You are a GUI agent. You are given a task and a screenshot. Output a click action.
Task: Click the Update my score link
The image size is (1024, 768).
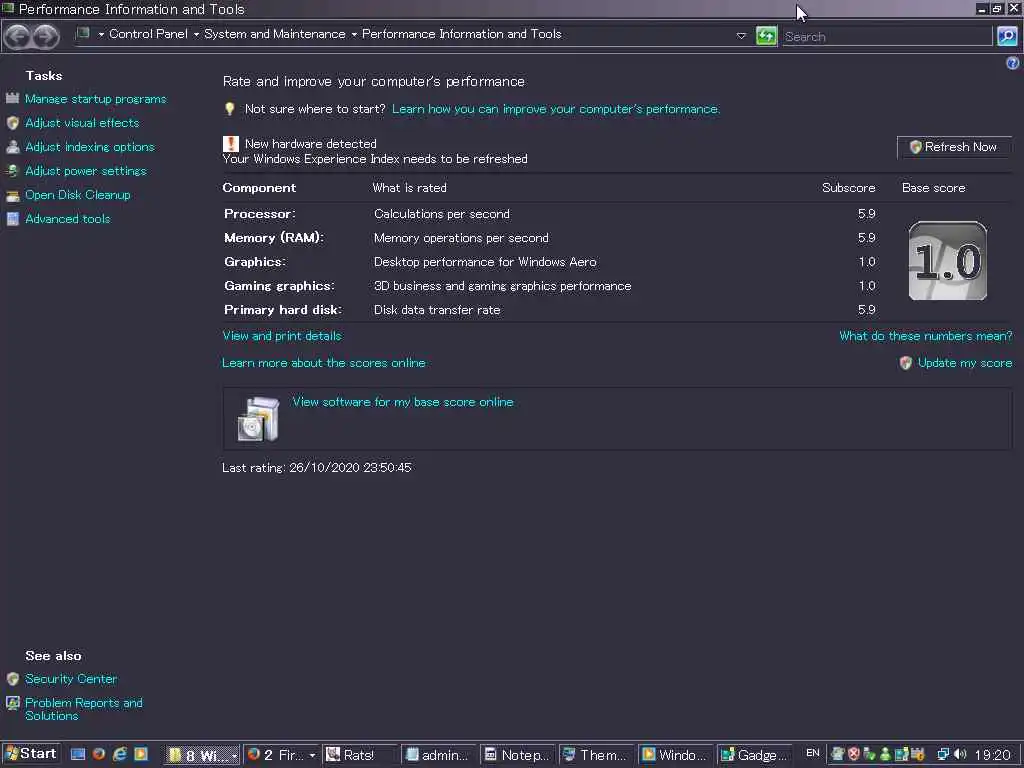tap(965, 362)
